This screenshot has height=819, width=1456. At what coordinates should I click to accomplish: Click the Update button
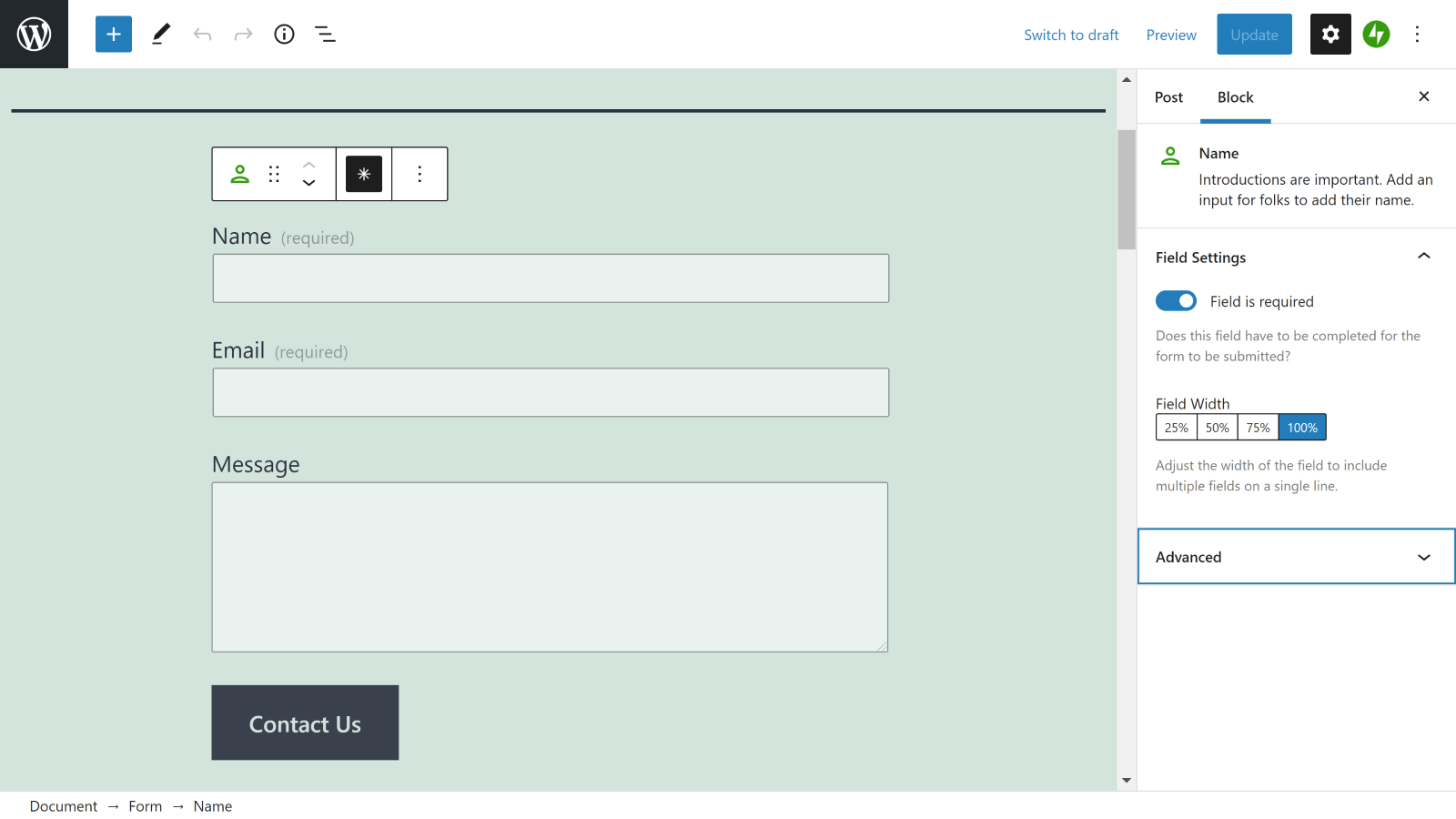coord(1254,35)
